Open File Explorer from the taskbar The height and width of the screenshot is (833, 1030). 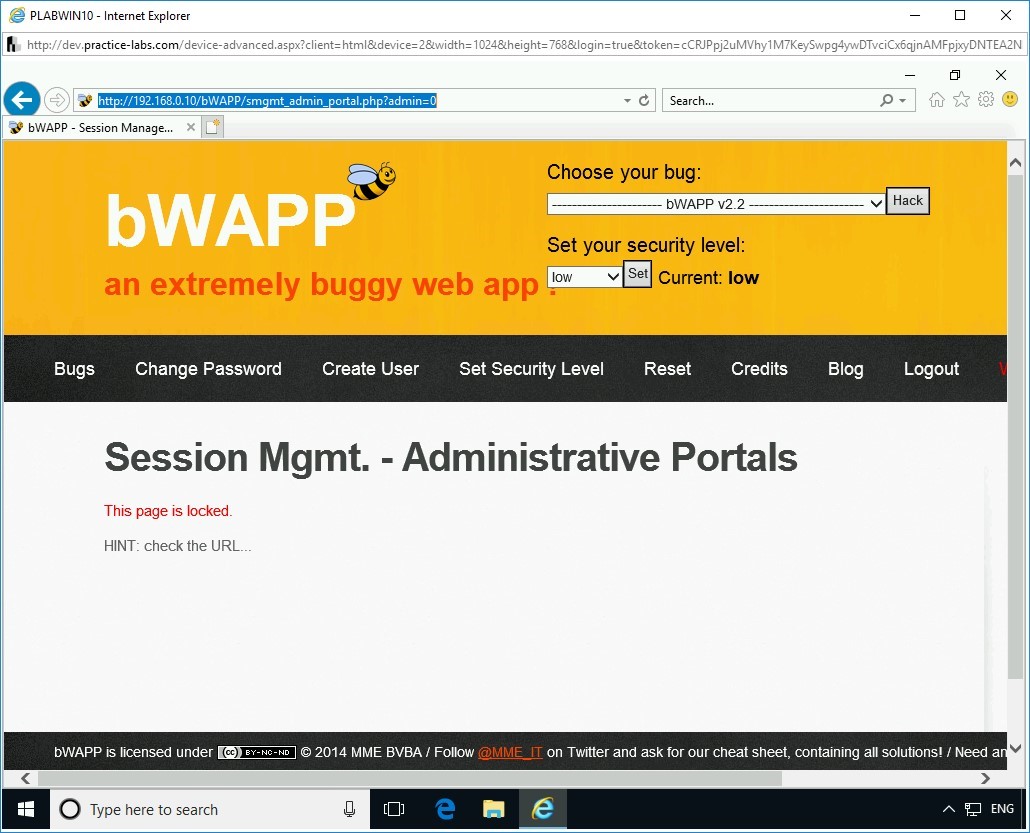(493, 809)
